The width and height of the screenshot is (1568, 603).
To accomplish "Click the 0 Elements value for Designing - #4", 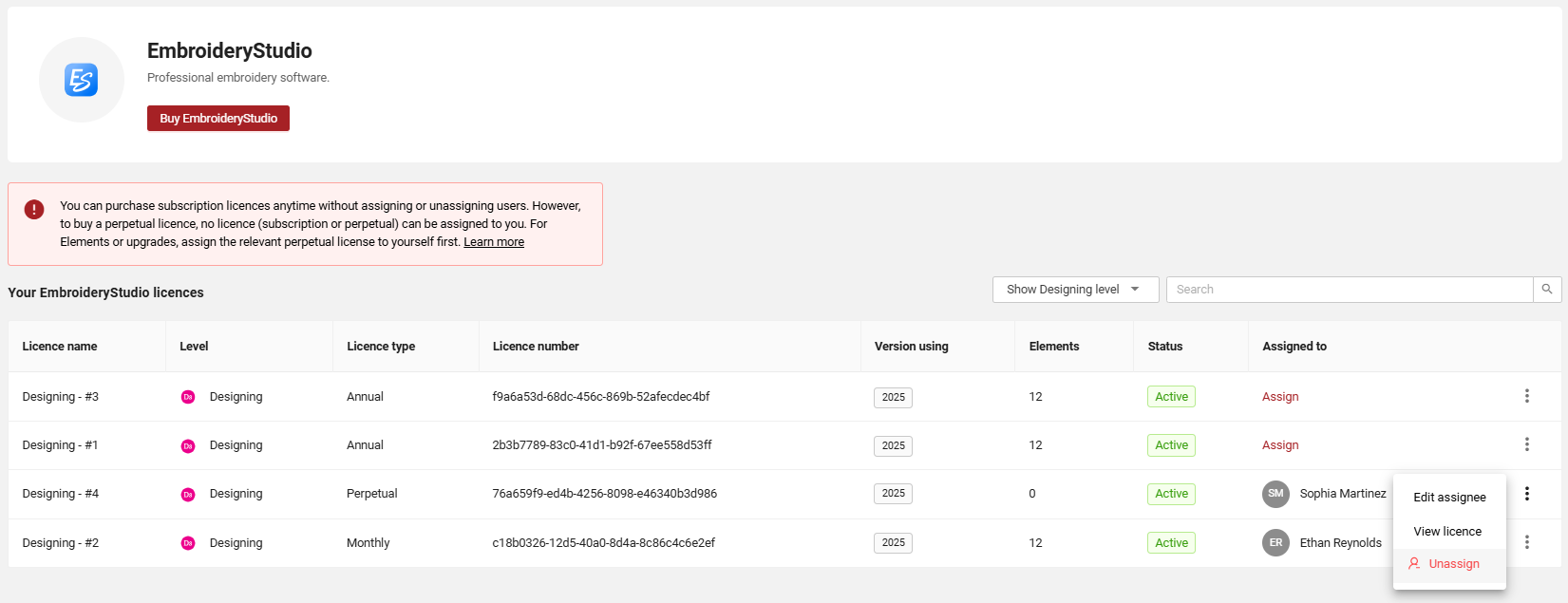I will (x=1032, y=494).
